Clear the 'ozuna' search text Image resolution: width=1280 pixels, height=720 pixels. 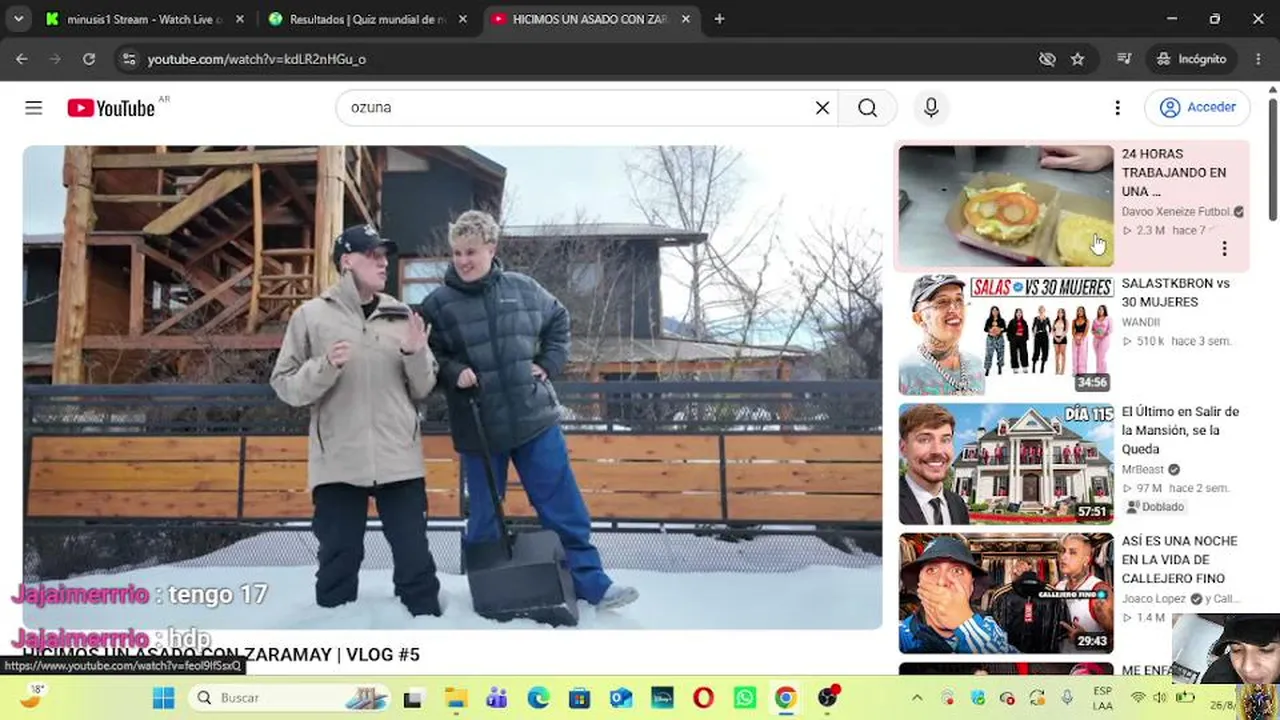(822, 108)
